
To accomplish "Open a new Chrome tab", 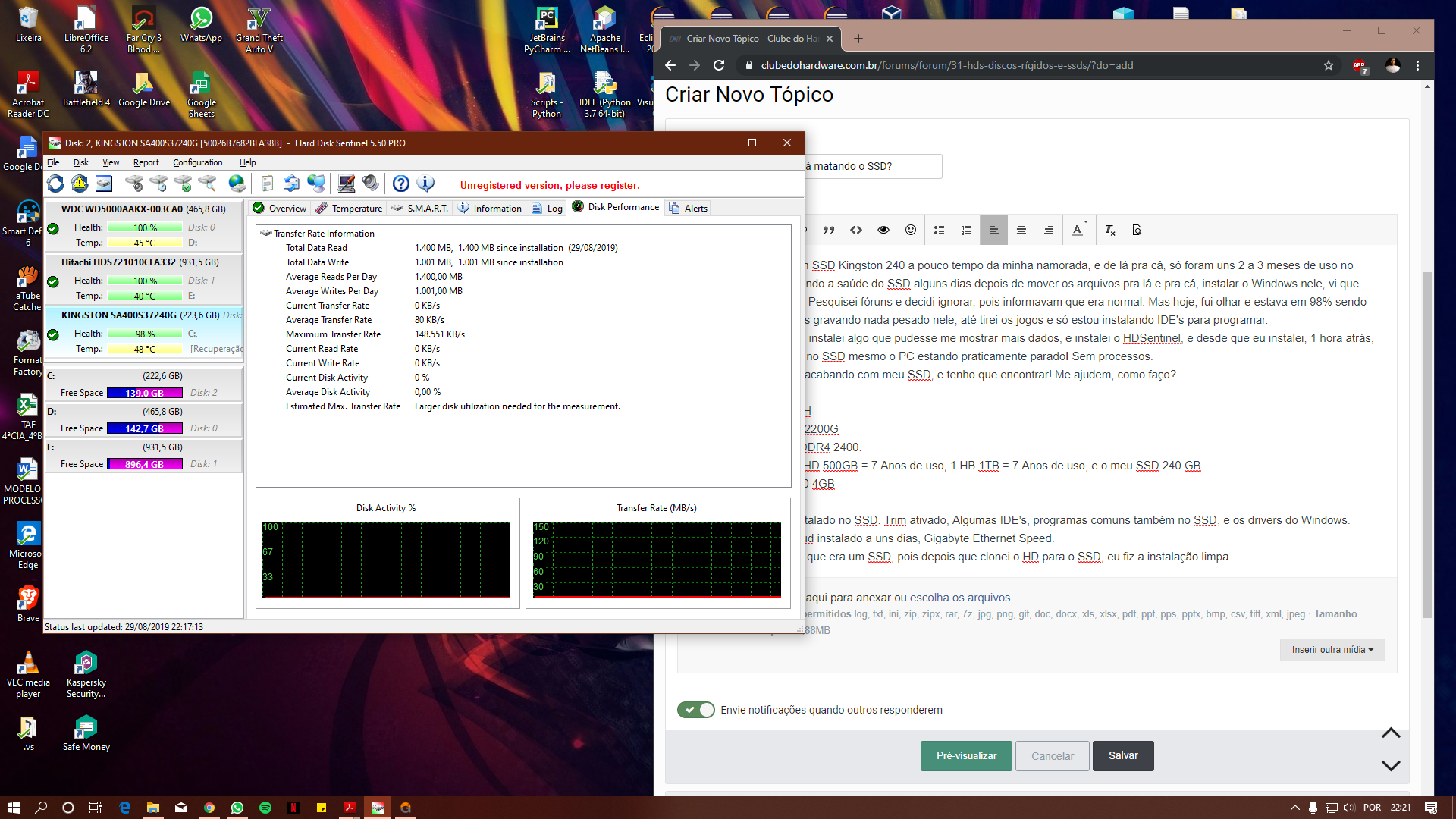I will (858, 39).
